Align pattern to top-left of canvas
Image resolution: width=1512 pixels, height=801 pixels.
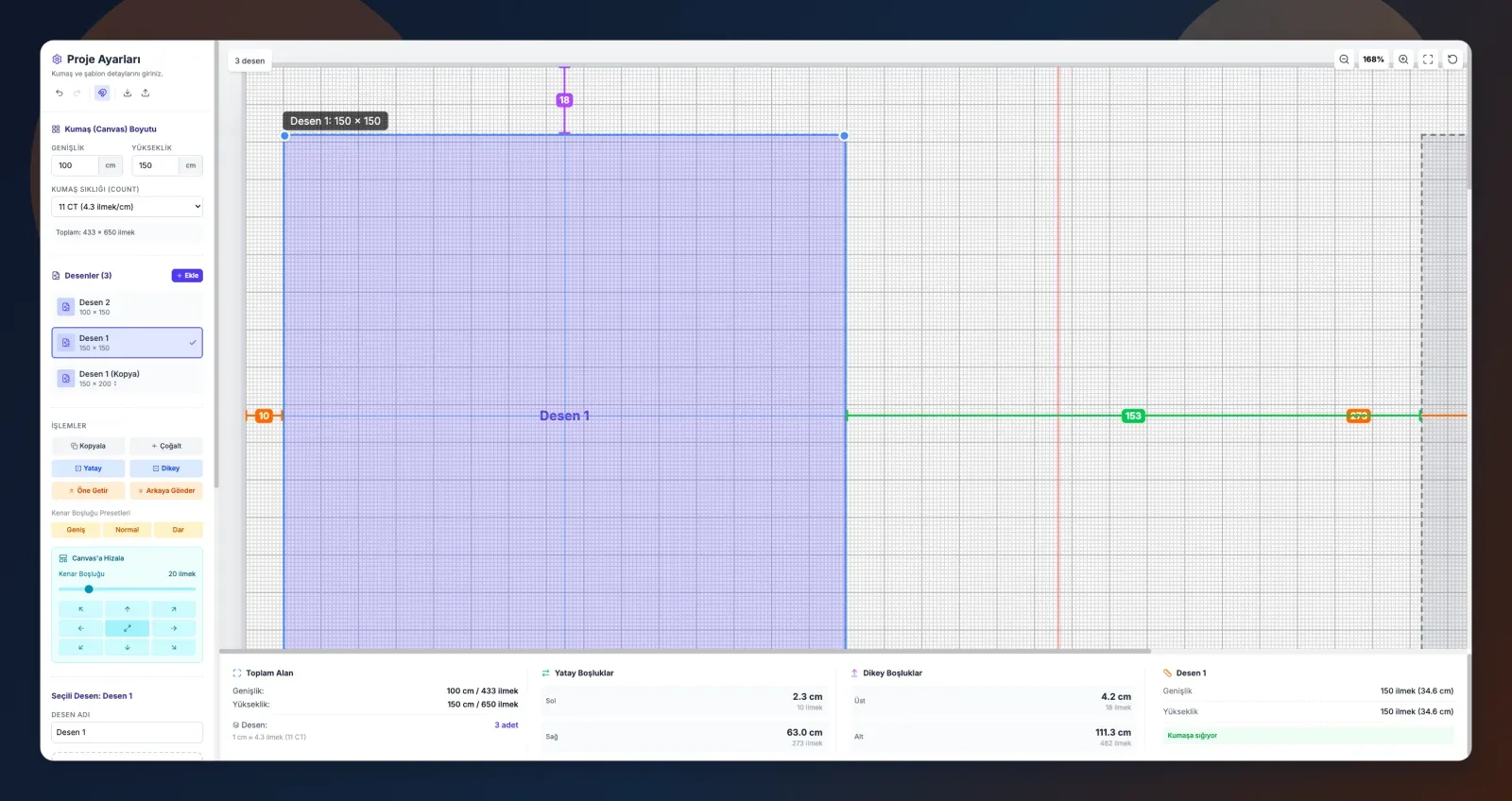(80, 609)
